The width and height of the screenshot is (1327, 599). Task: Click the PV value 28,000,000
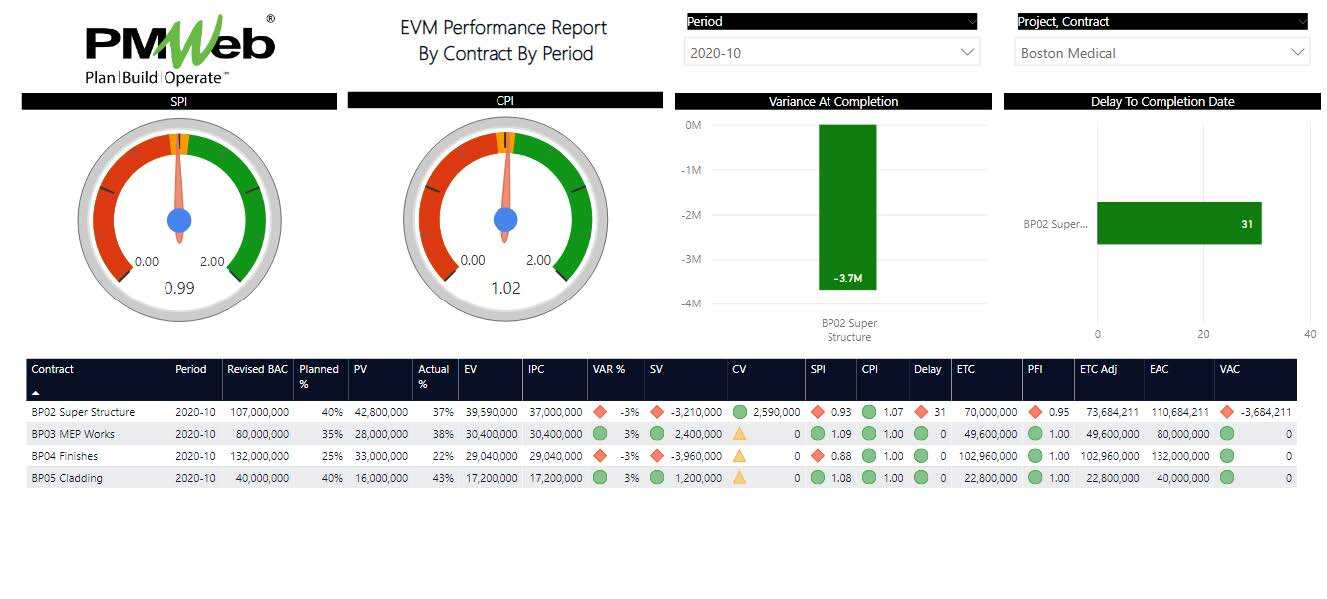coord(381,434)
